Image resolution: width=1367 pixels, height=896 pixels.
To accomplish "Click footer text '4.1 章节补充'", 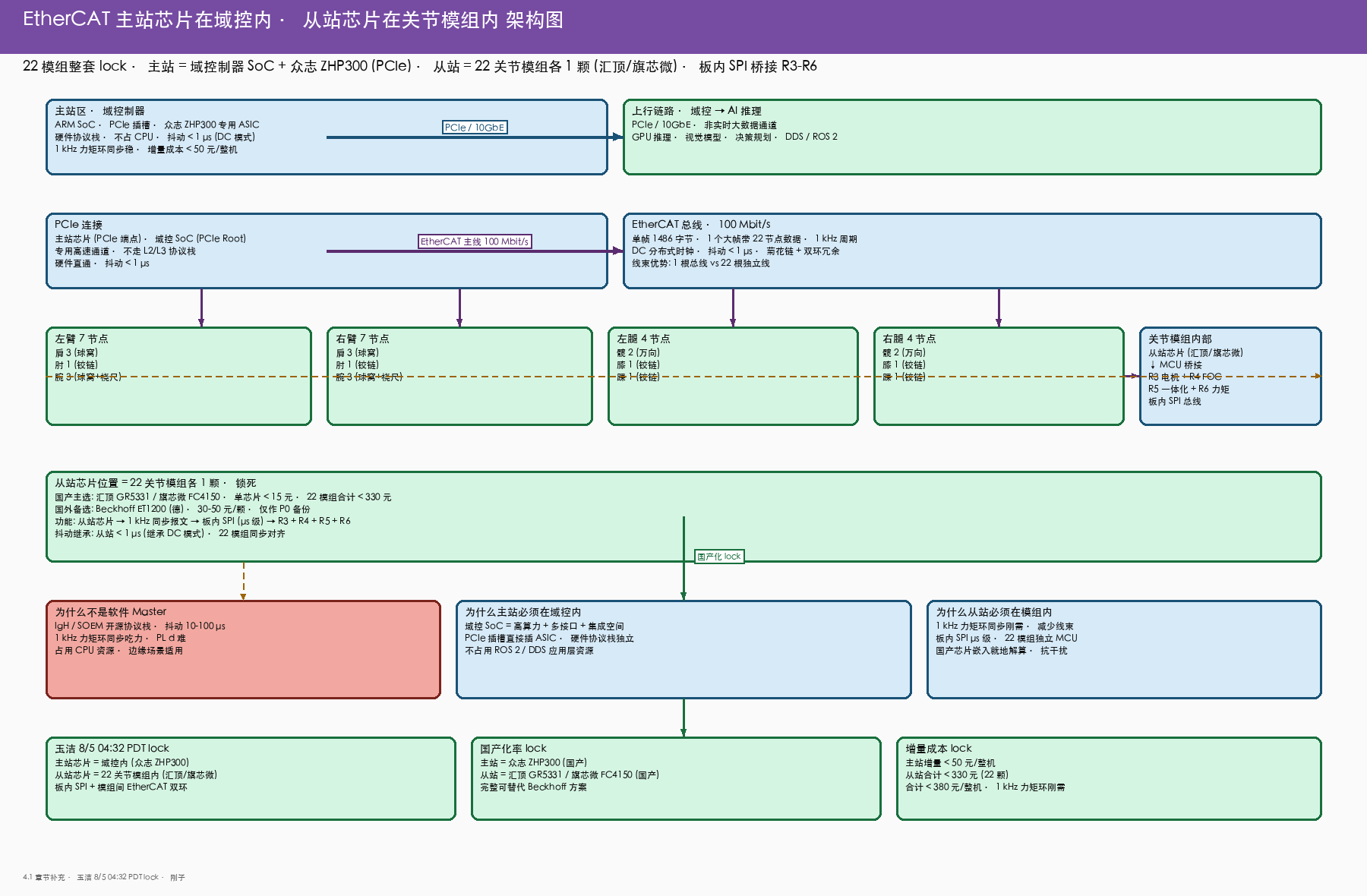I will point(44,877).
